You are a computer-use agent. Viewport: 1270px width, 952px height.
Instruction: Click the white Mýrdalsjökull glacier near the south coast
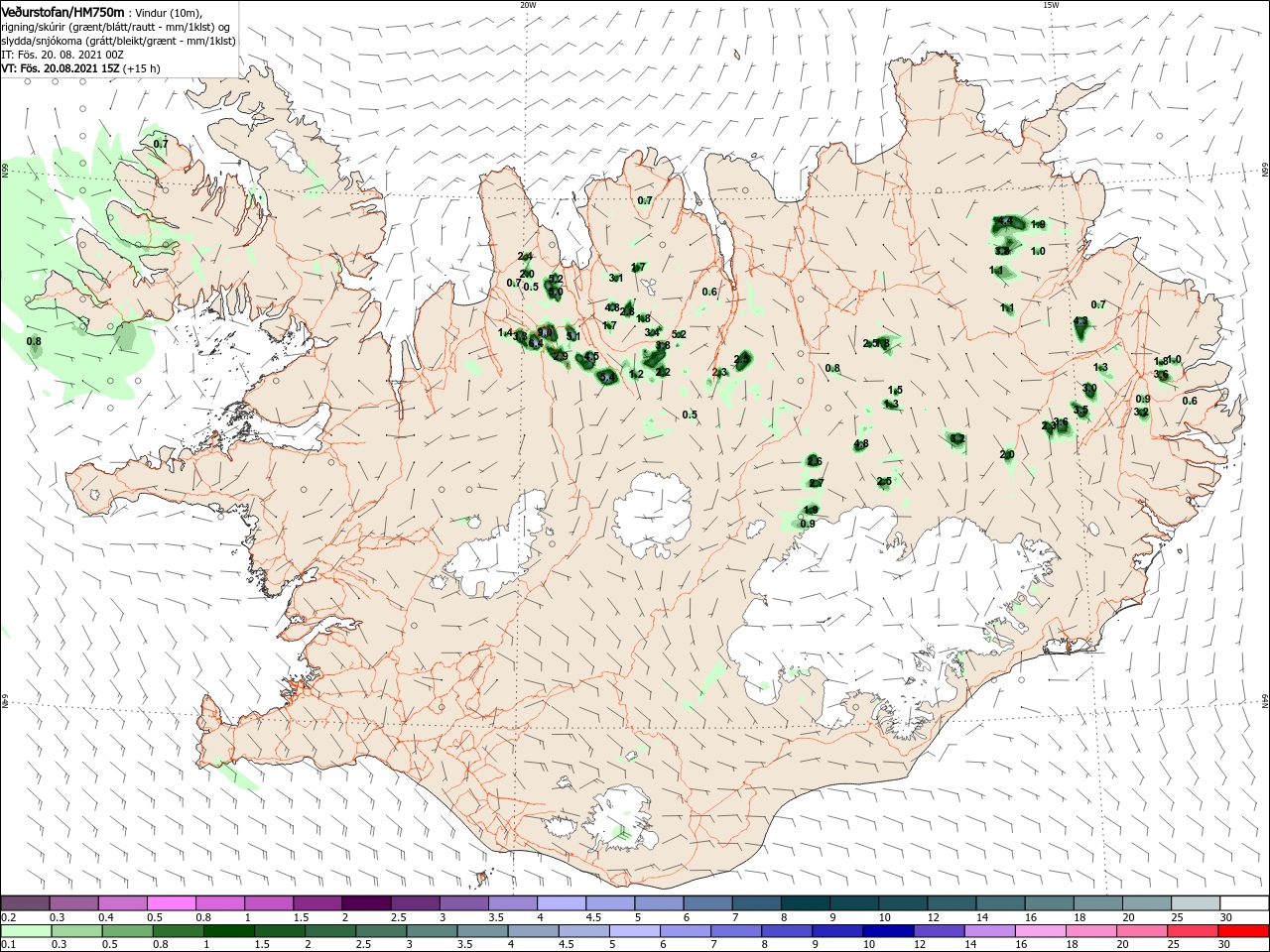[620, 818]
